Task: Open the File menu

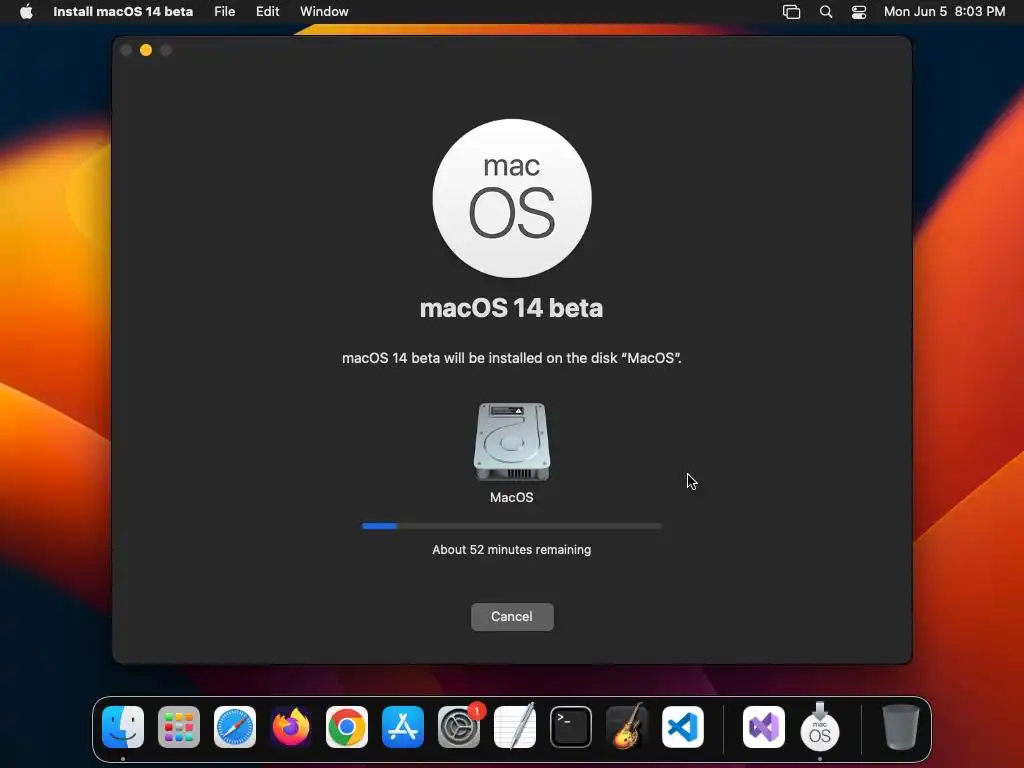Action: point(224,12)
